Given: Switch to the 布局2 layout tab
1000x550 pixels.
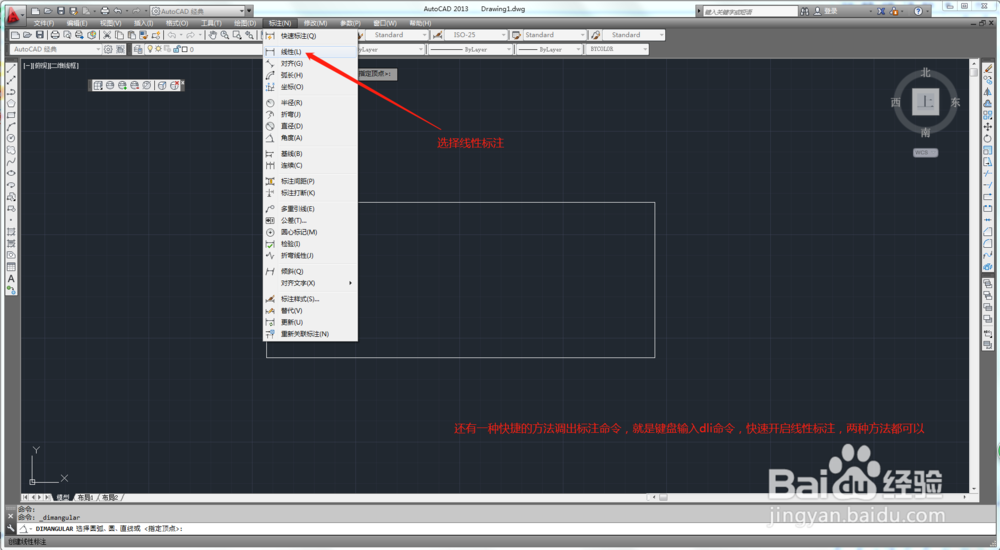Looking at the screenshot, I should [110, 498].
